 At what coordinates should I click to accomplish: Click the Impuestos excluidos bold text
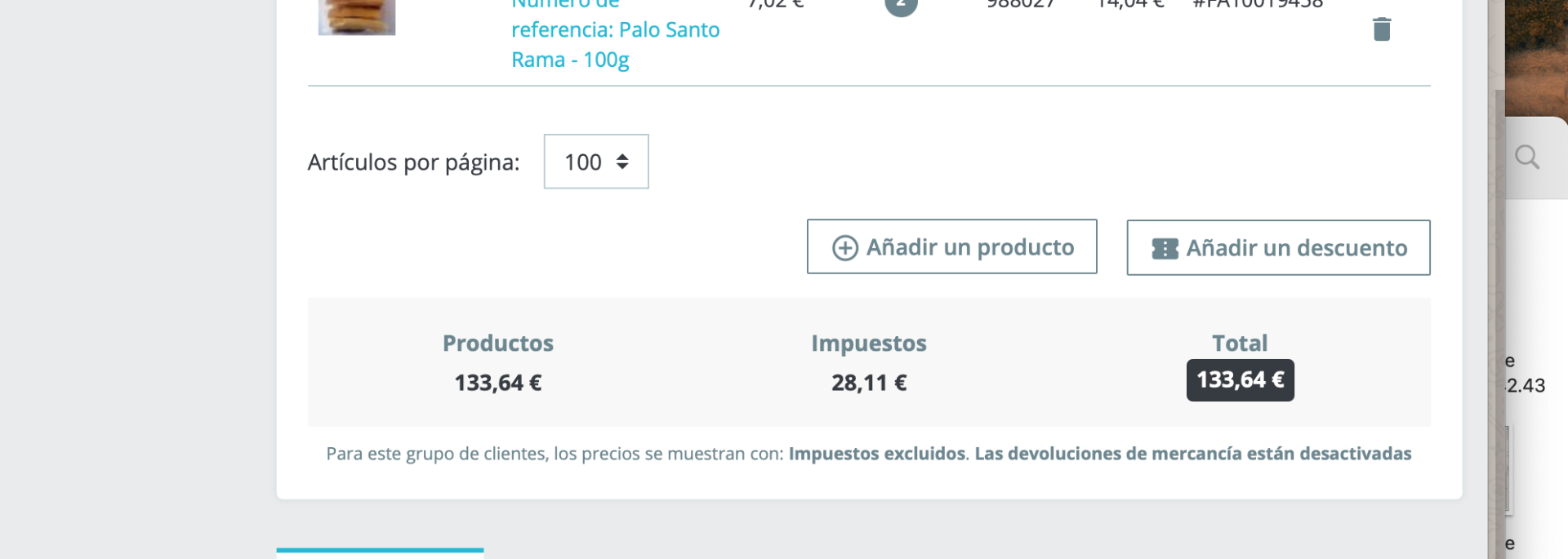(x=876, y=454)
